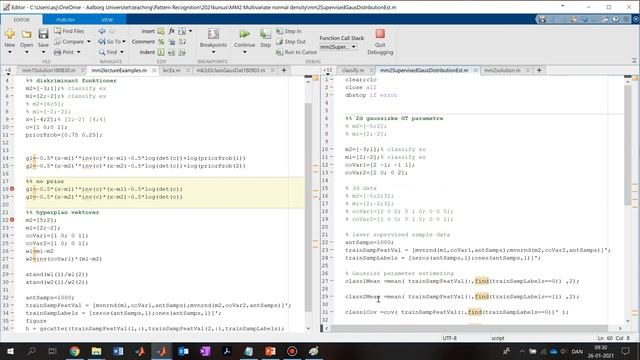Close the mm2lectureExamples.m tab
The height and width of the screenshot is (360, 640).
pyautogui.click(x=154, y=70)
